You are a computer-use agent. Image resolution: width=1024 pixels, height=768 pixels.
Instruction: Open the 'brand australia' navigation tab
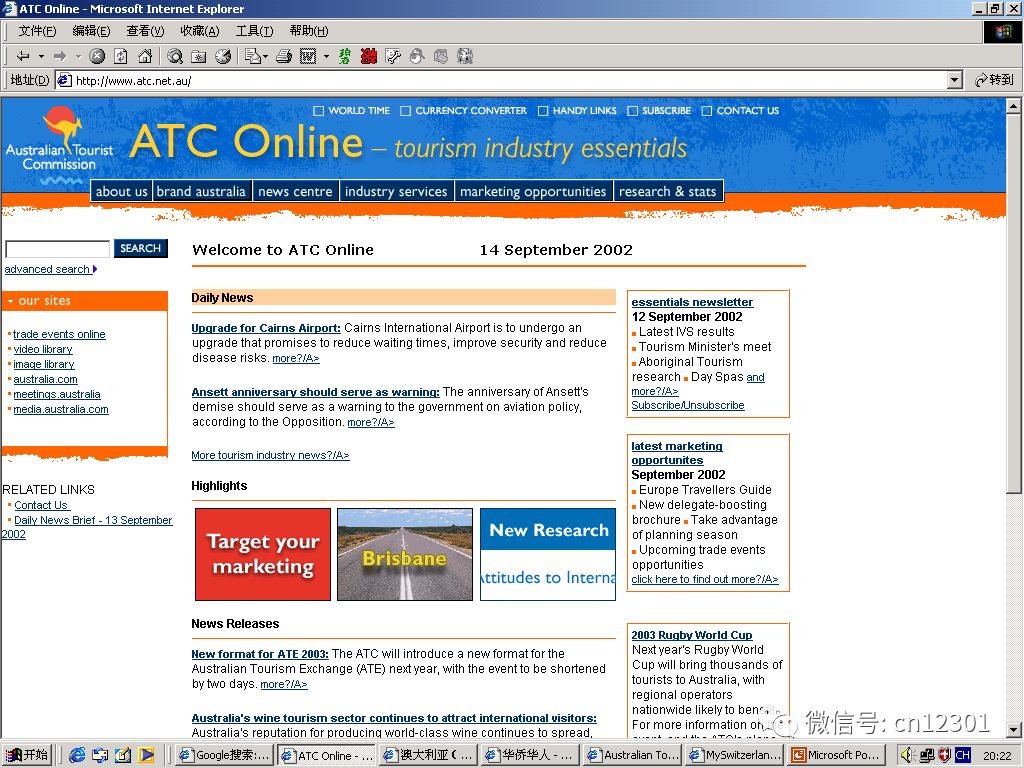coord(201,191)
